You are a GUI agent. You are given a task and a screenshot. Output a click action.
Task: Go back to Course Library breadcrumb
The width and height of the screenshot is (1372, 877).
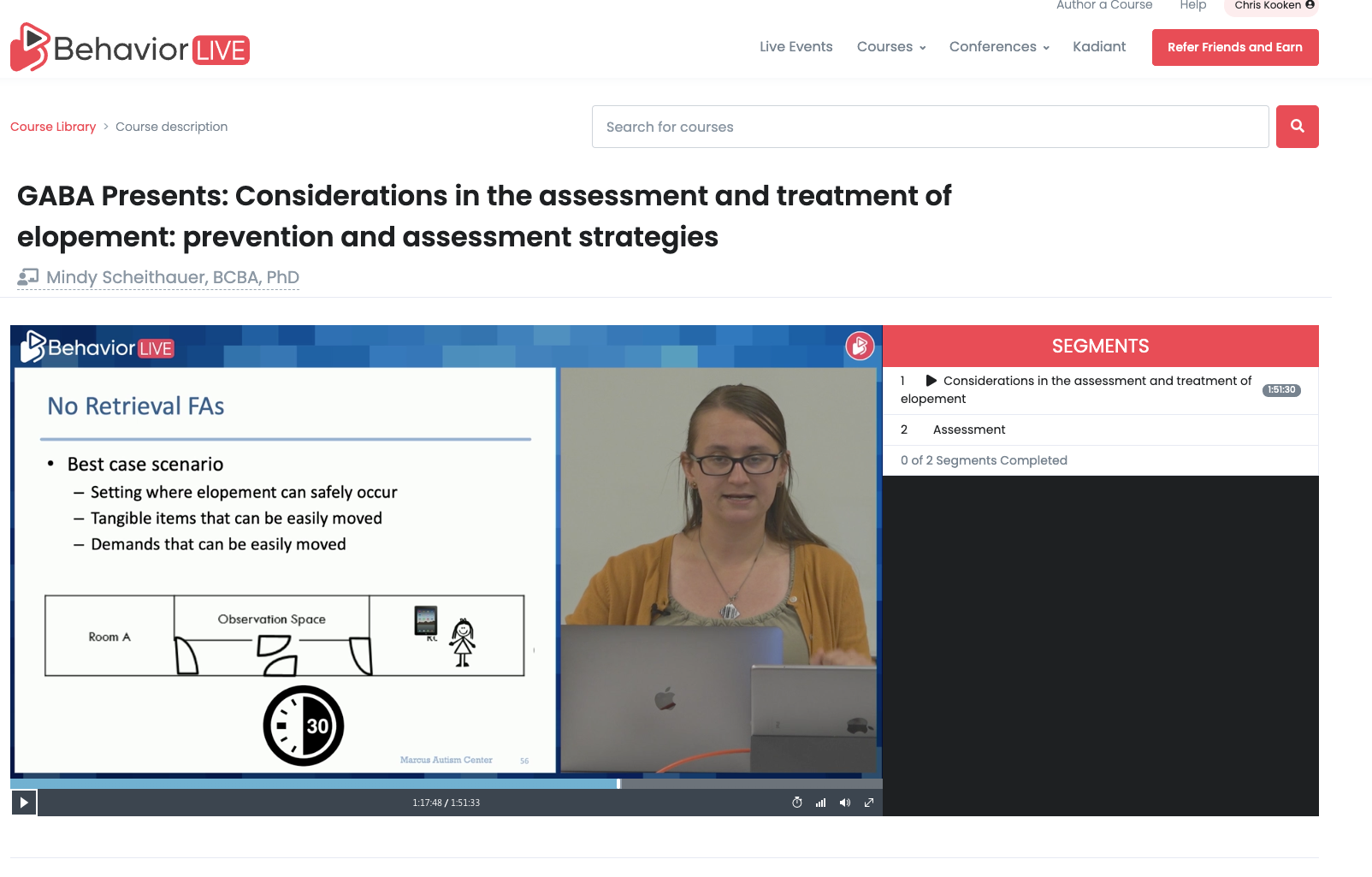coord(53,127)
